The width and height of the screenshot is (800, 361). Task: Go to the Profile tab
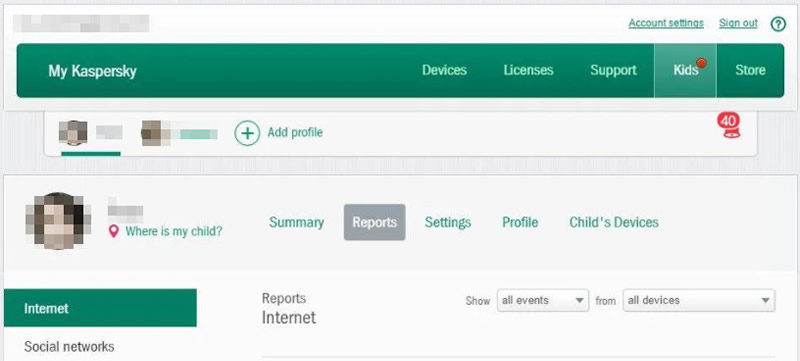point(520,222)
